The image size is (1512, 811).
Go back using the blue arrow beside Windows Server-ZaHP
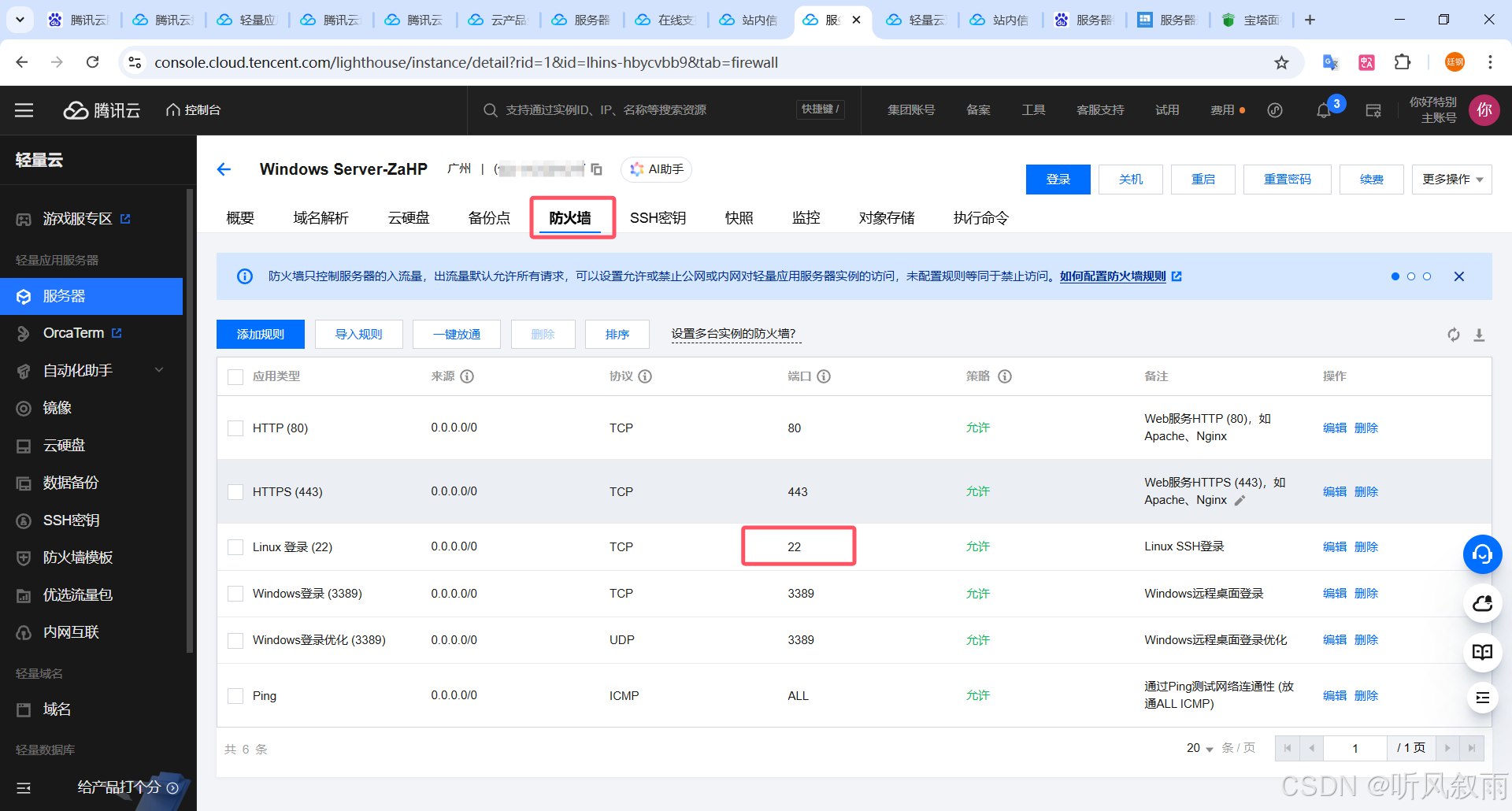tap(224, 169)
